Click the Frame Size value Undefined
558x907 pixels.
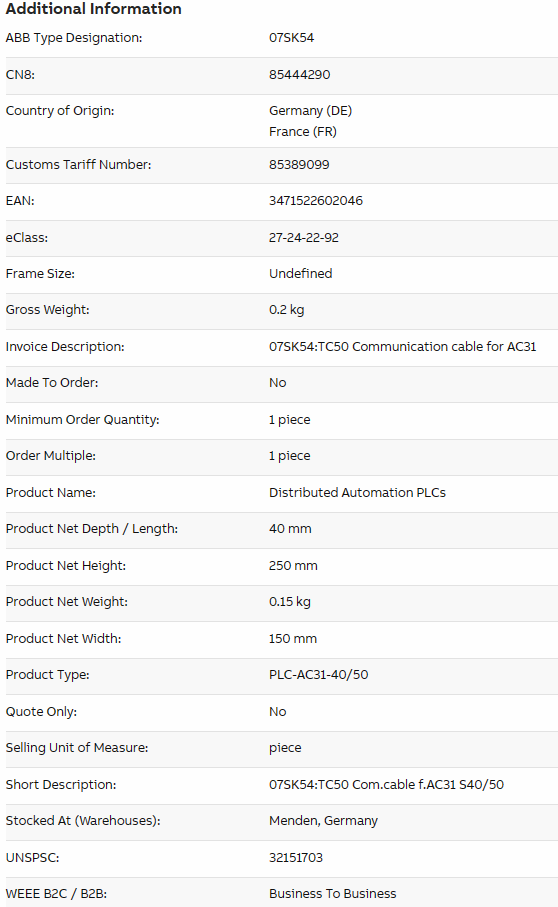tap(301, 274)
